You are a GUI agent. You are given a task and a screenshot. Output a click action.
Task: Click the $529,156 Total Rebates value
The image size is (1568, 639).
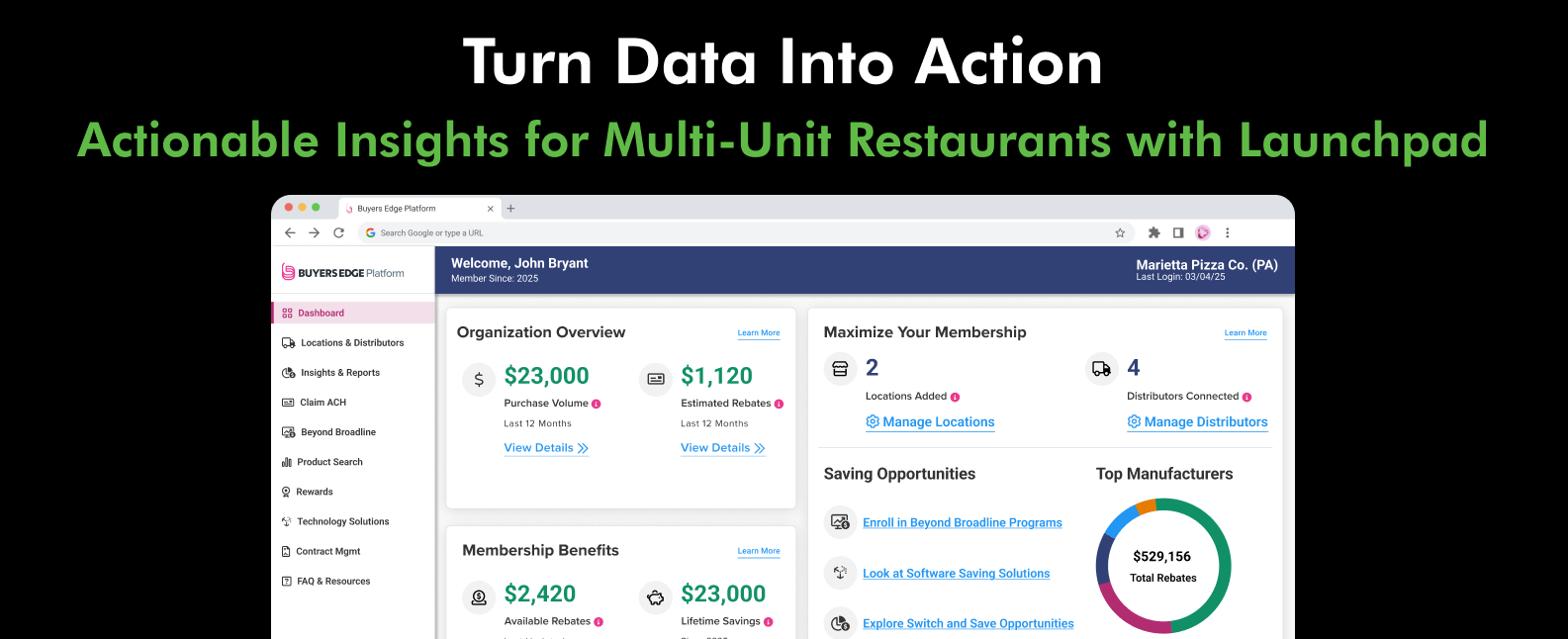click(1162, 557)
